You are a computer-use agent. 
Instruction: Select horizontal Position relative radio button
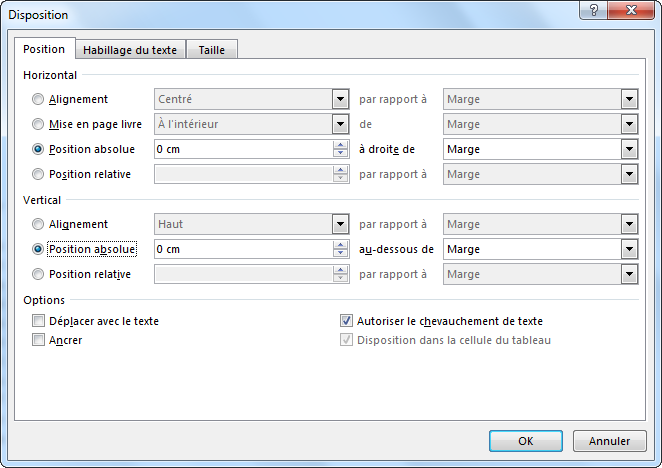click(39, 174)
